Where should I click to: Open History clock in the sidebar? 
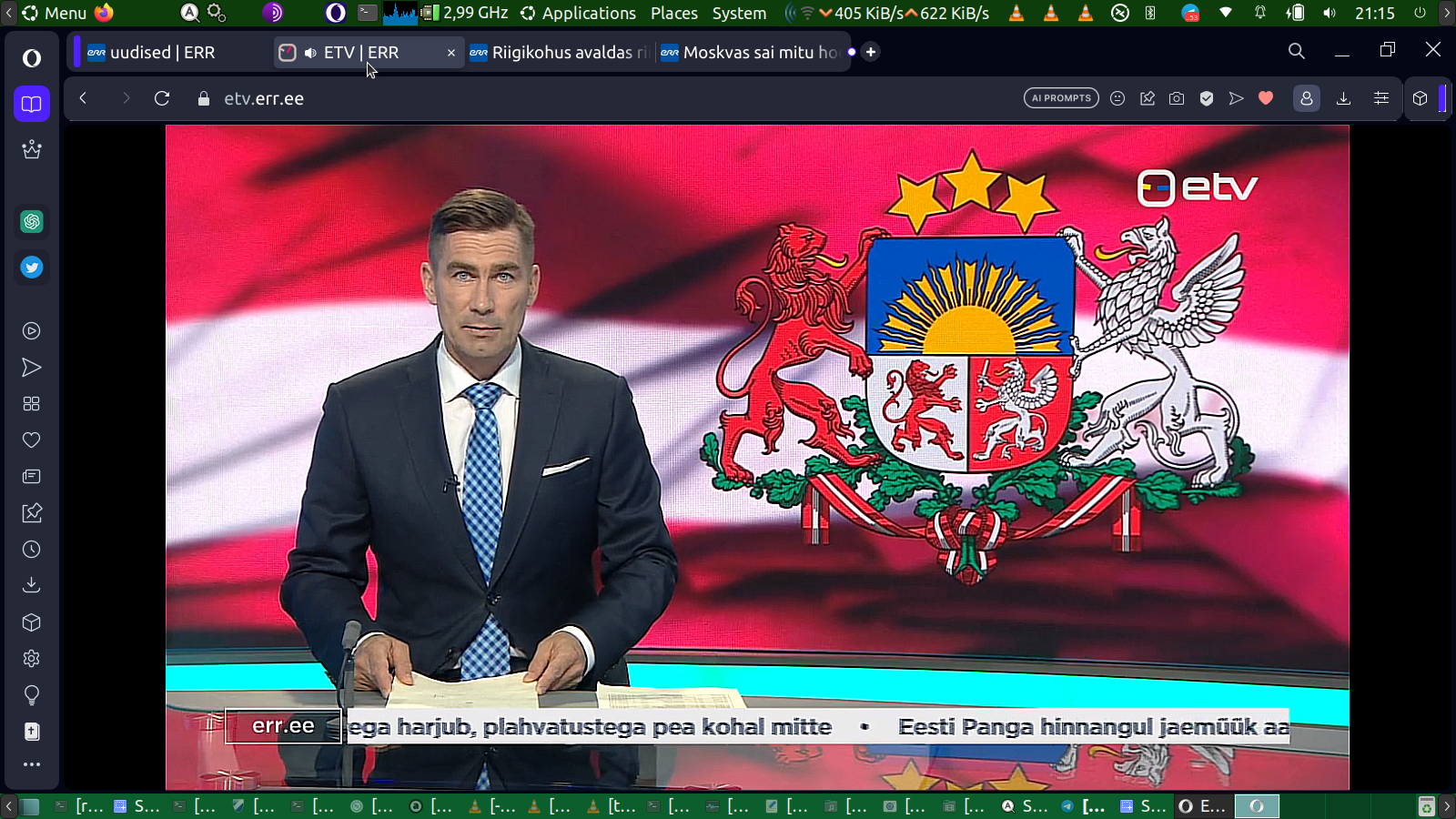coord(32,550)
